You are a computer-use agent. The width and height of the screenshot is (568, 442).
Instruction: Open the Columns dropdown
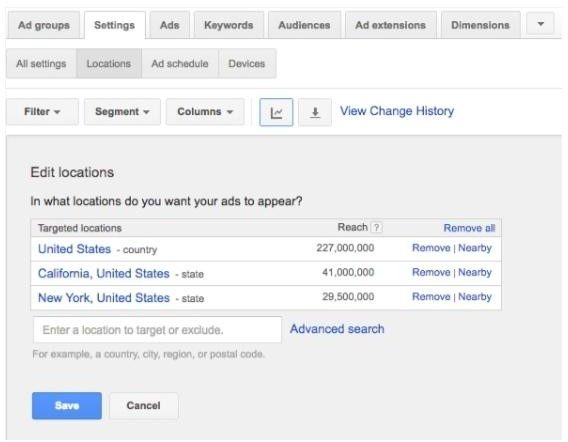tap(205, 112)
